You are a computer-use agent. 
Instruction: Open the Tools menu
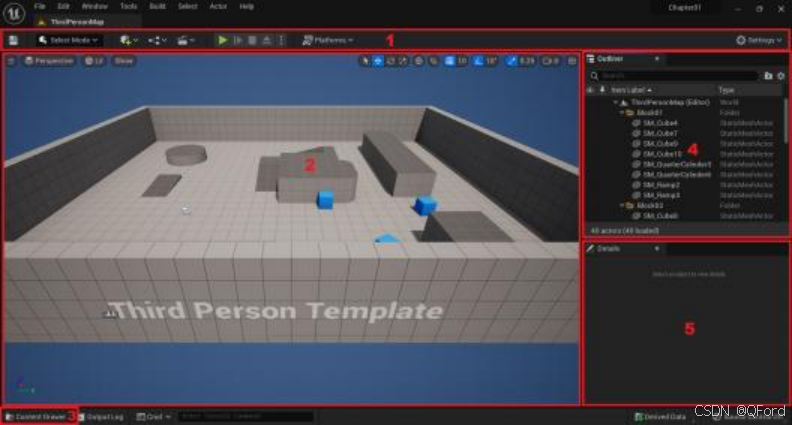point(128,7)
